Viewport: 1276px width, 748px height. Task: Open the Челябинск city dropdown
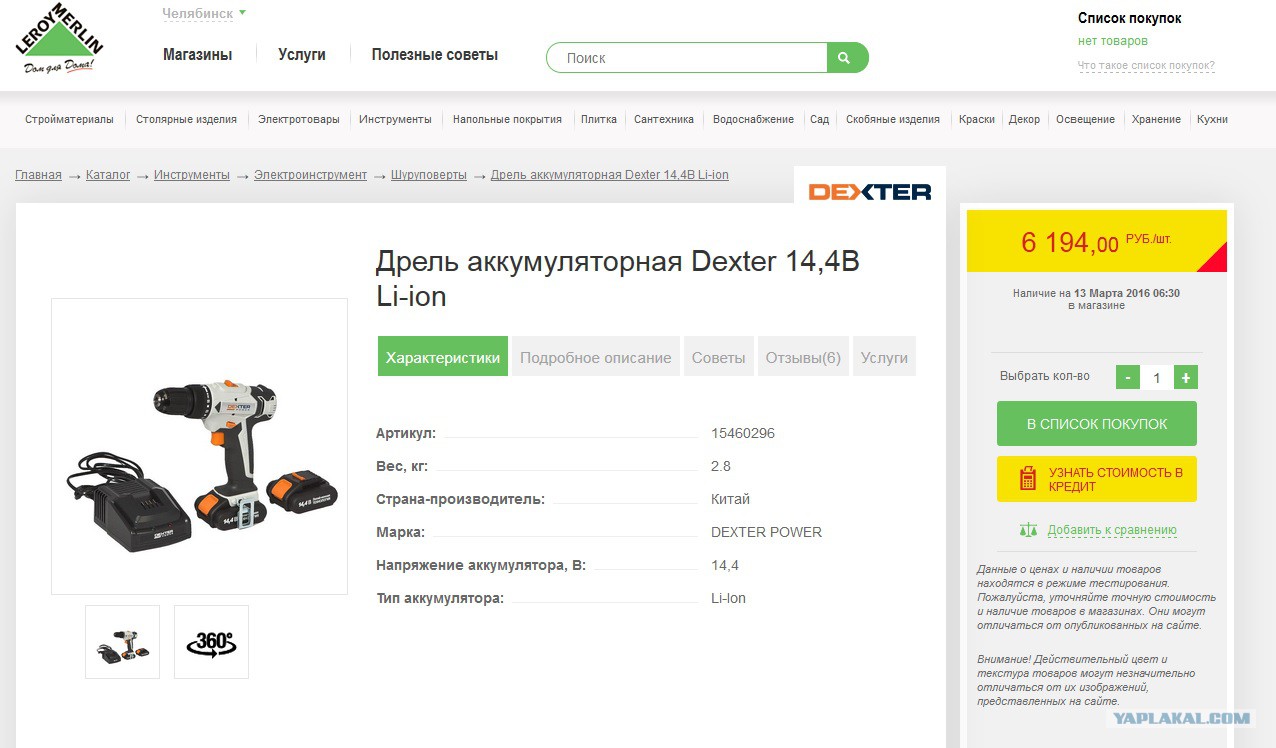204,14
